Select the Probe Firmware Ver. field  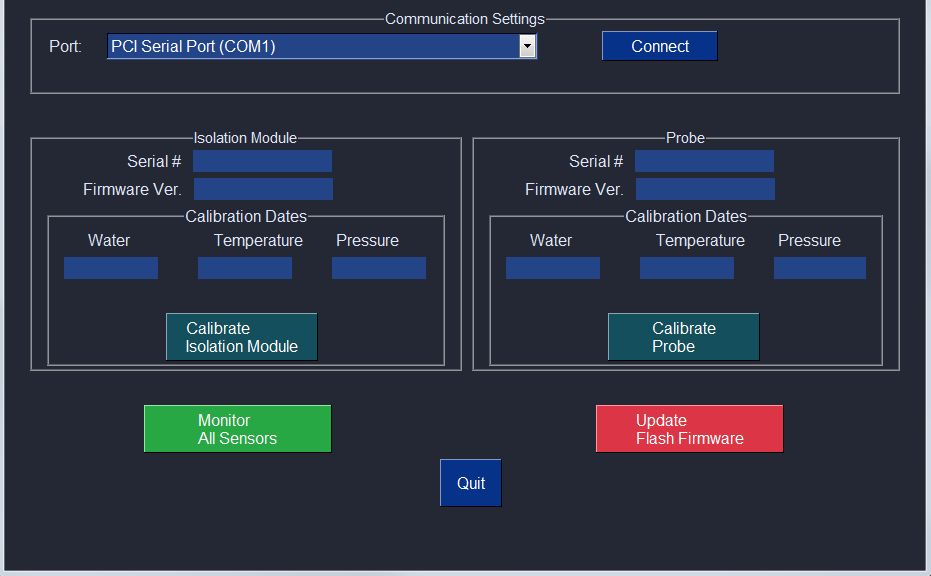[705, 188]
